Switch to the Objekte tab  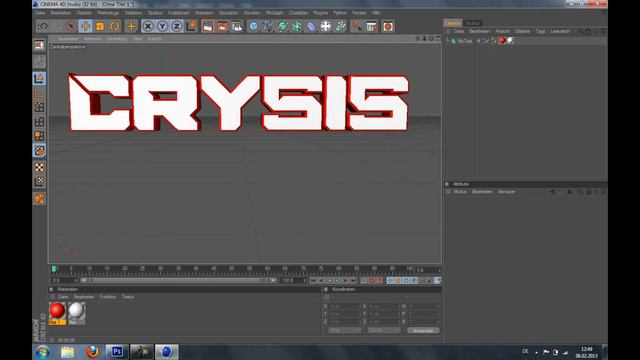[452, 23]
